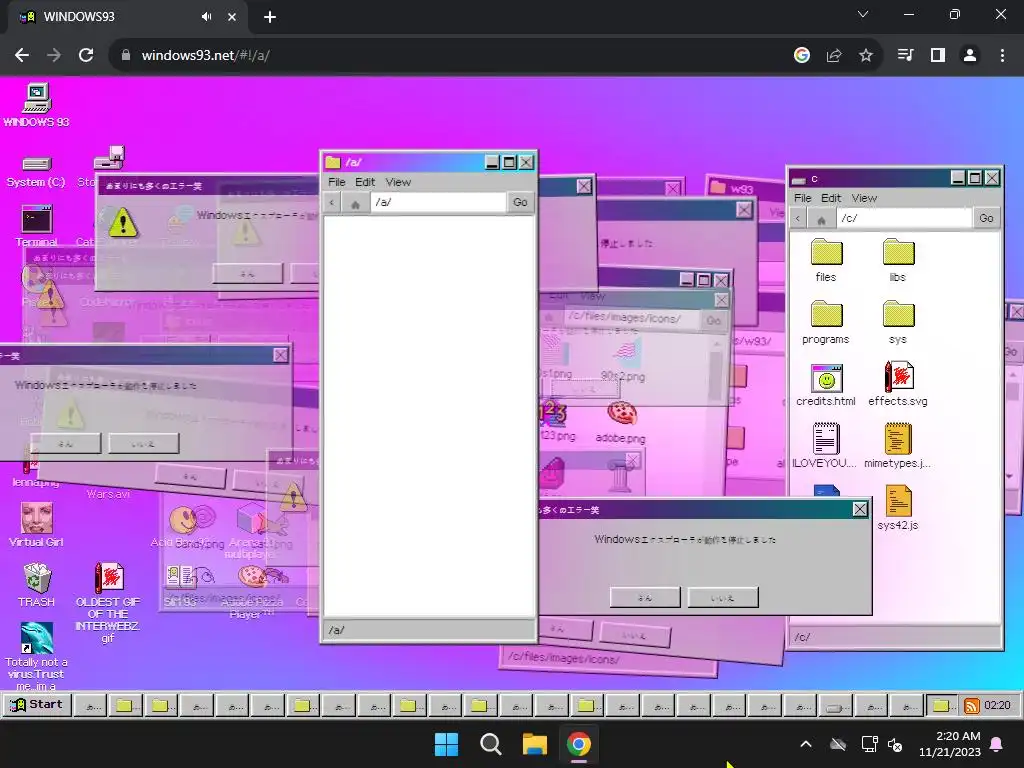Open mimetypes.js file in c window
Screen dimensions: 1024x768
click(898, 446)
